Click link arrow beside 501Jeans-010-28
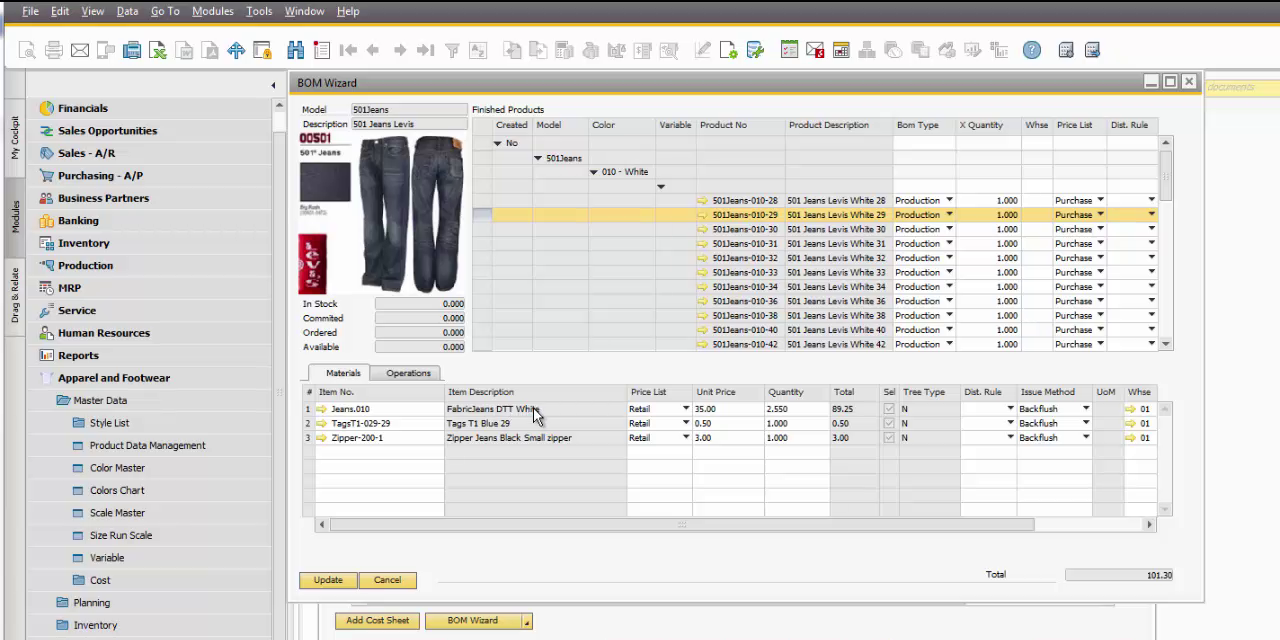Image resolution: width=1280 pixels, height=640 pixels. pos(702,201)
